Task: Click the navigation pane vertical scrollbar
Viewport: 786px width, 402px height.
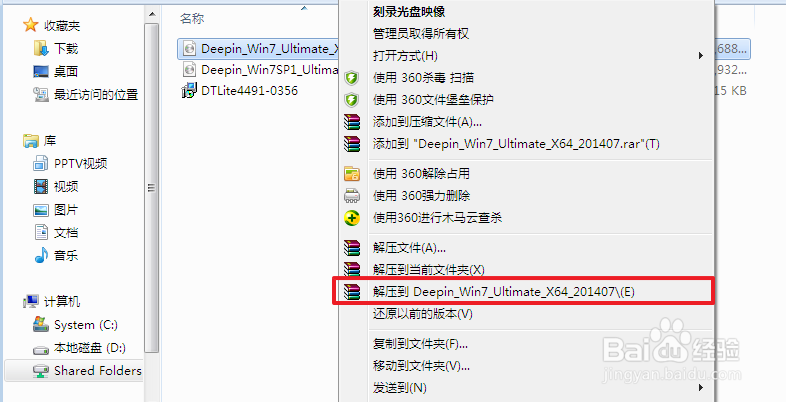Action: 151,188
